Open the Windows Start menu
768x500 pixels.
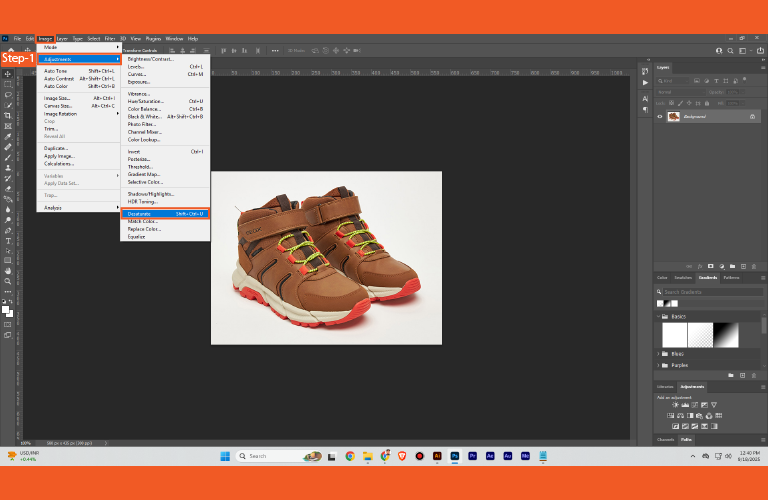pyautogui.click(x=225, y=455)
